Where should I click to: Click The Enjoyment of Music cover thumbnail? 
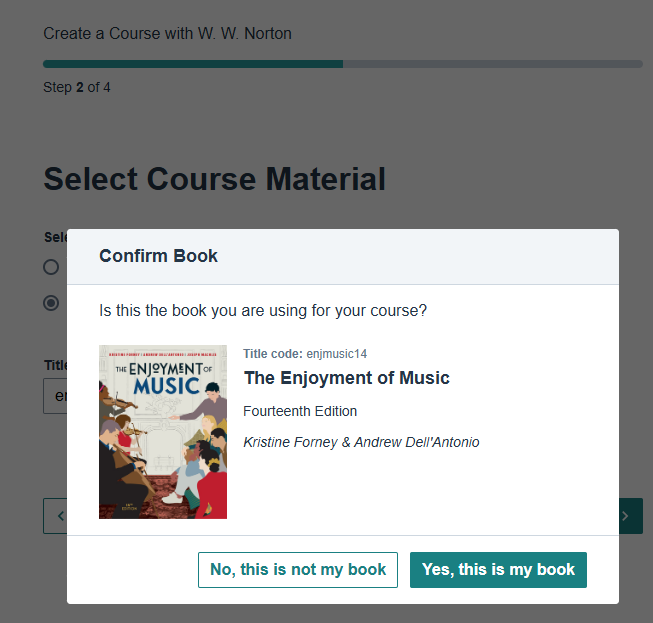pos(163,432)
